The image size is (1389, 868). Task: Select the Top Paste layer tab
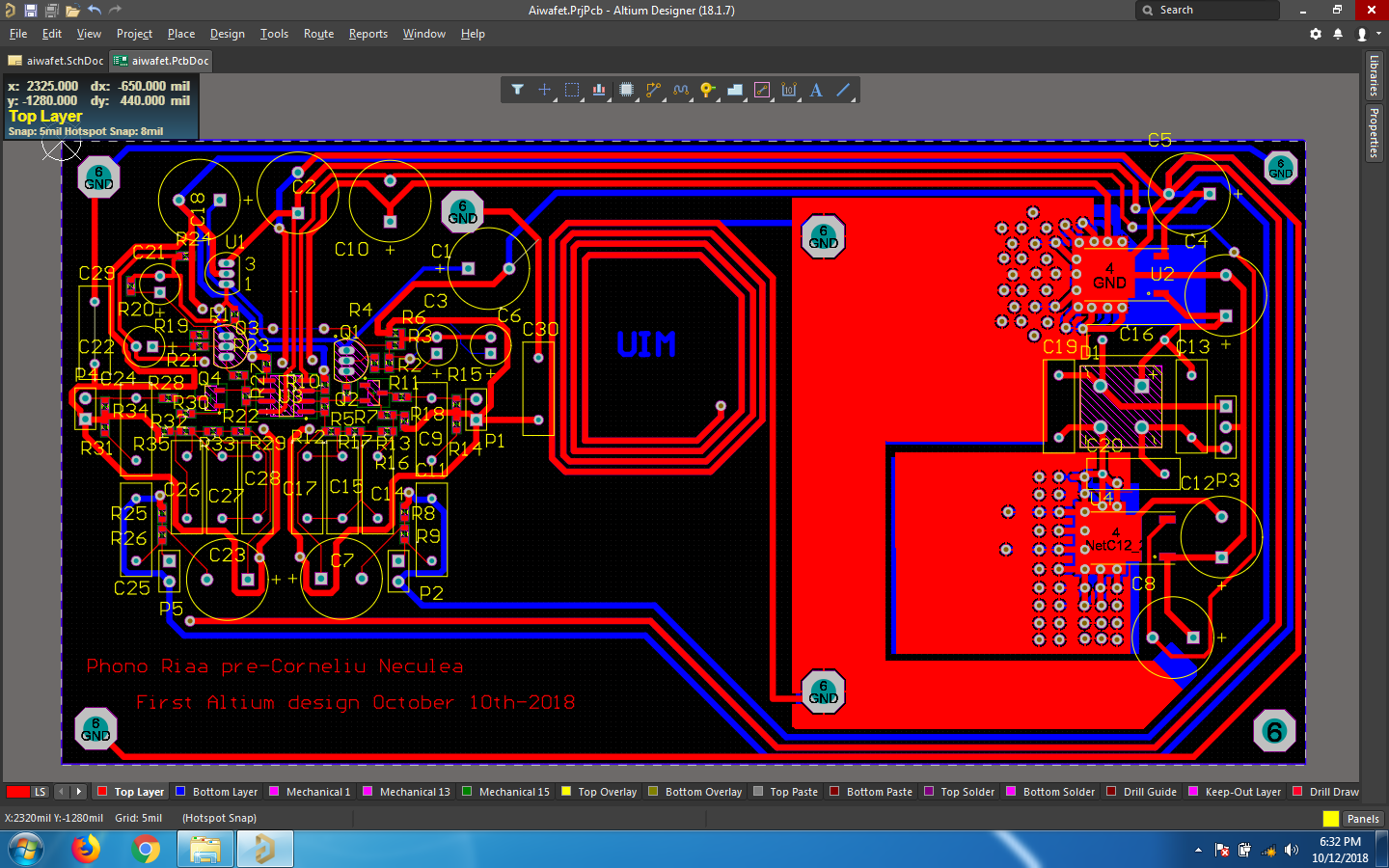click(x=785, y=792)
